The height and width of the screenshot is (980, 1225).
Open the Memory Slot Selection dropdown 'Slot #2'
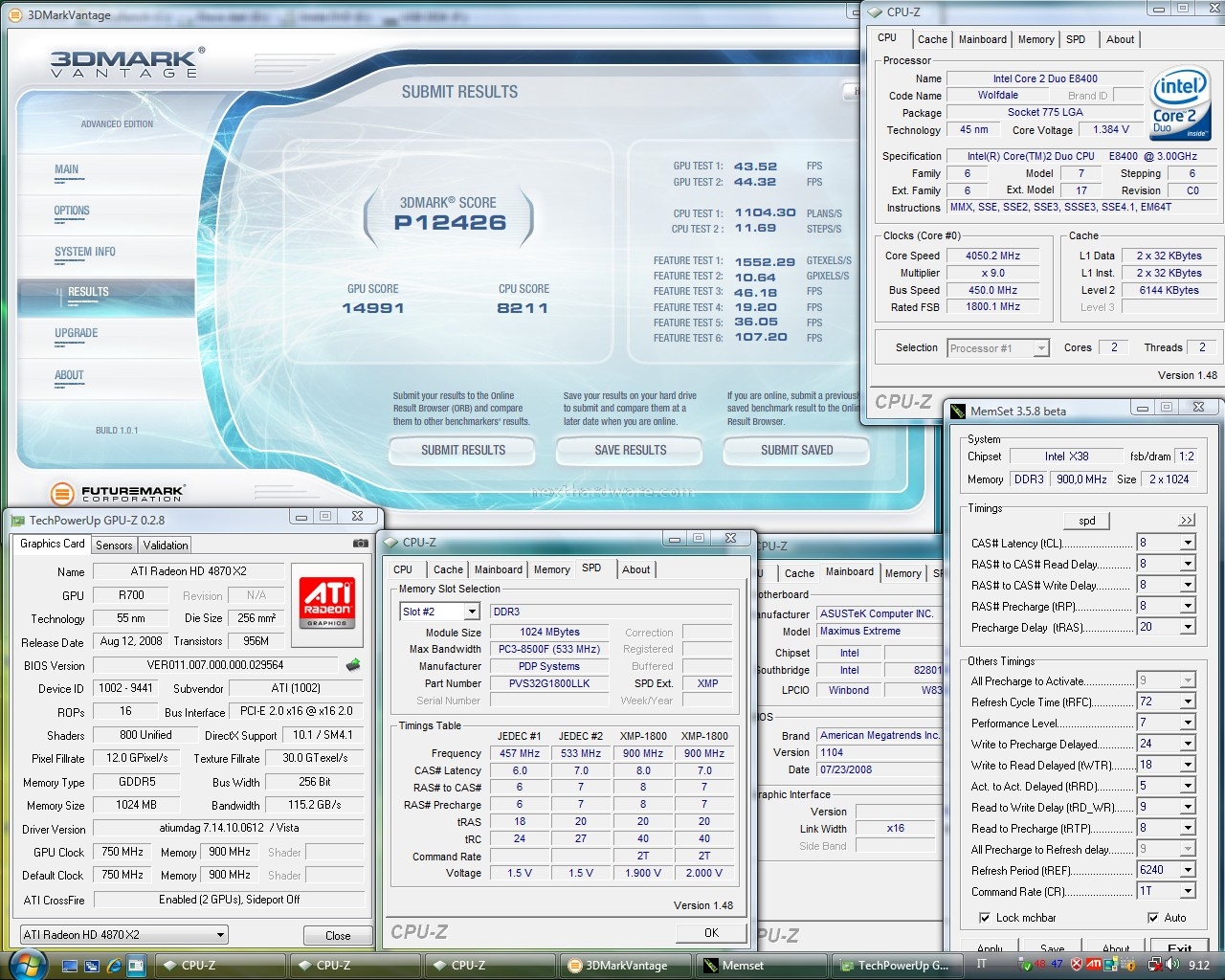click(472, 612)
